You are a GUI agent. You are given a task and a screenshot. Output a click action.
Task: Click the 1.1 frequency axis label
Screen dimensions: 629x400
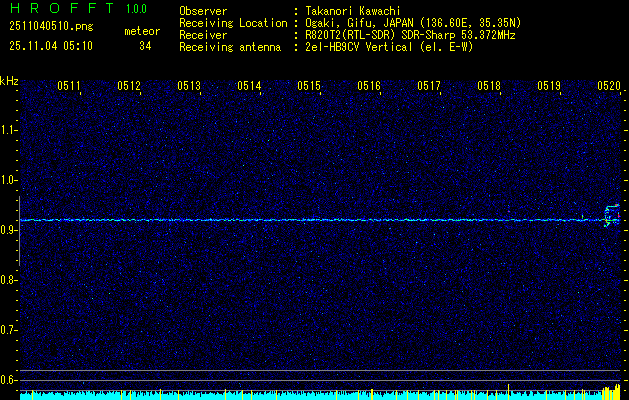9,129
